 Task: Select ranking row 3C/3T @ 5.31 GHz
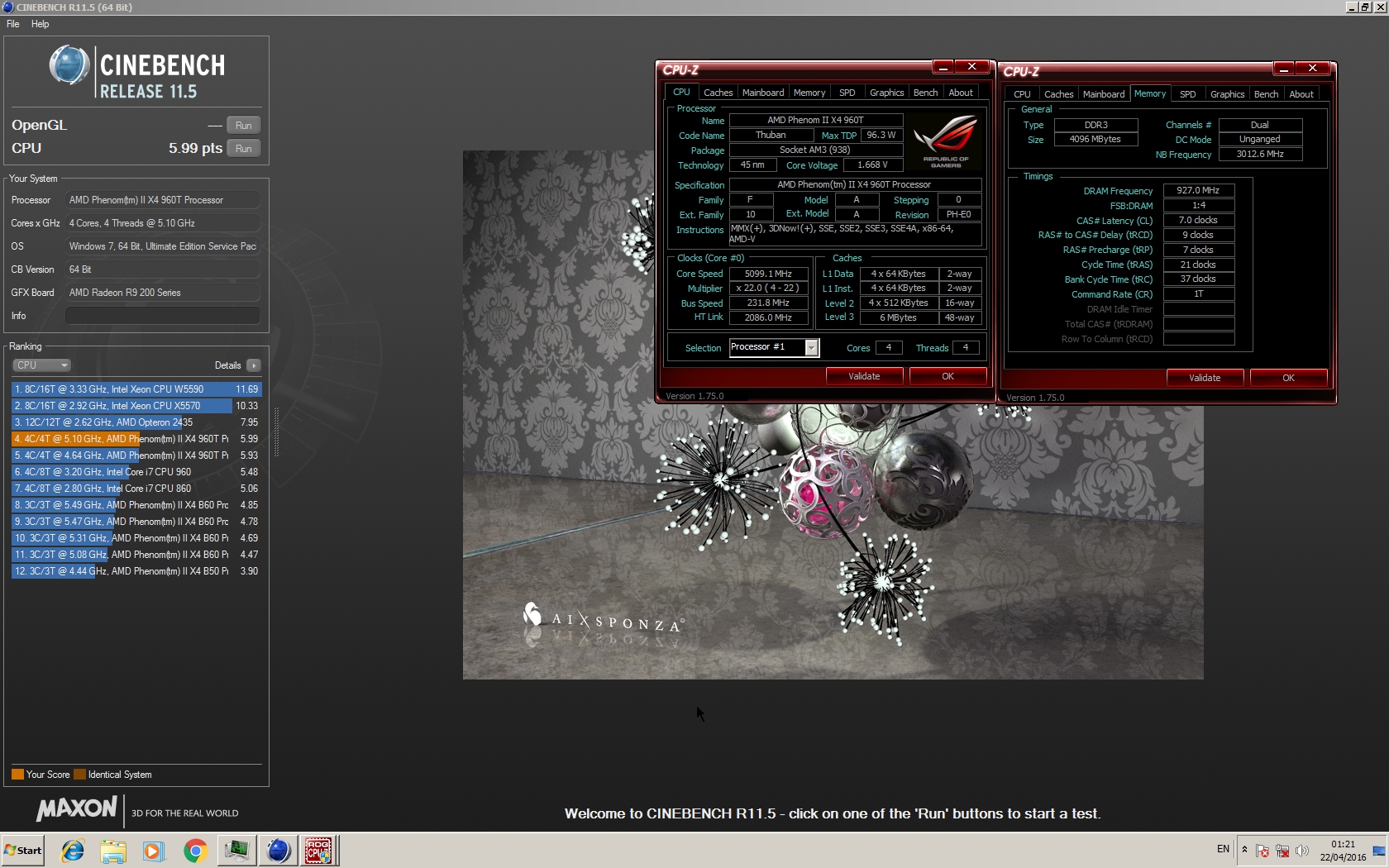pyautogui.click(x=136, y=538)
